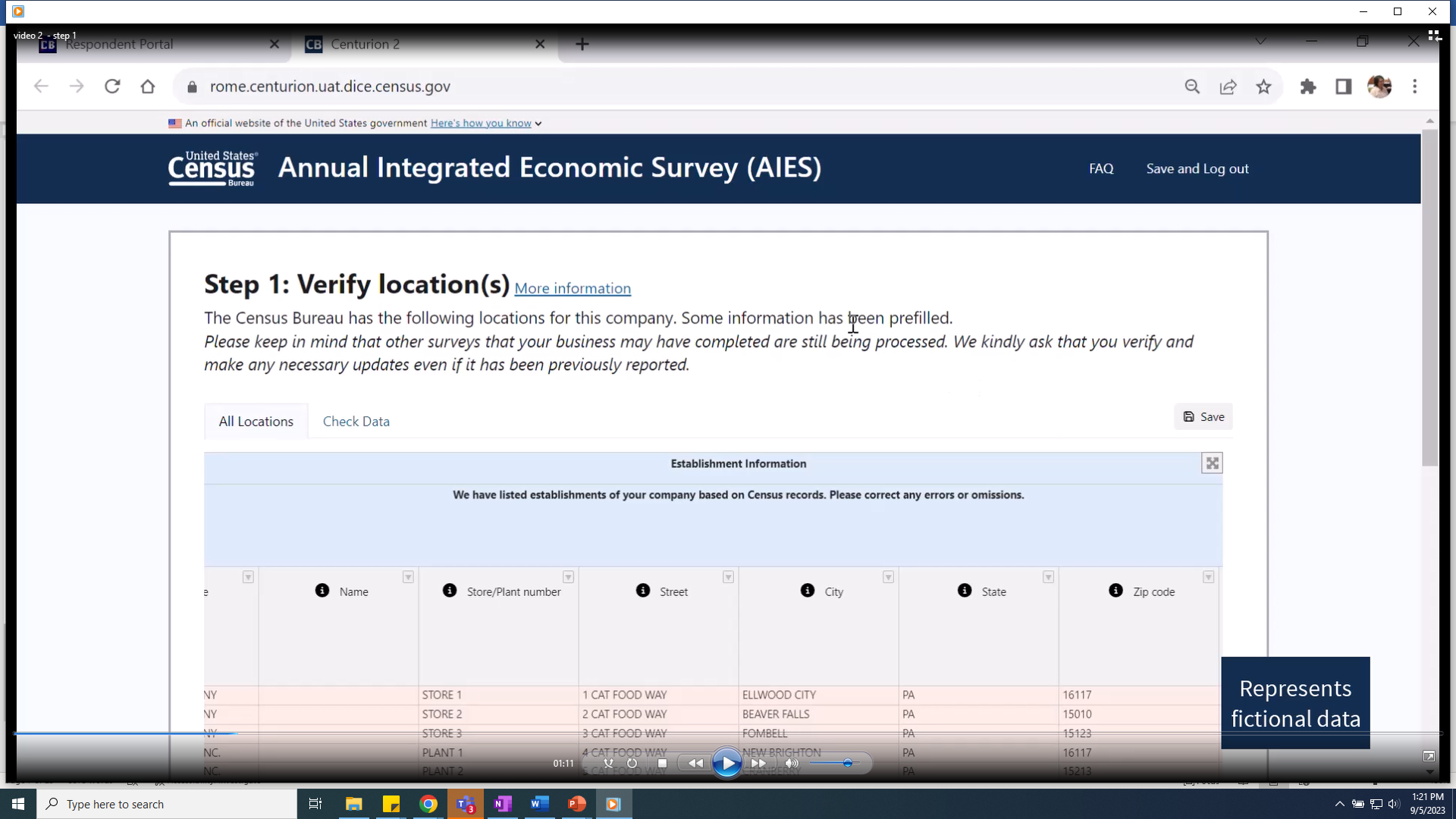Click the fast forward button in player
This screenshot has width=1456, height=819.
tap(758, 764)
